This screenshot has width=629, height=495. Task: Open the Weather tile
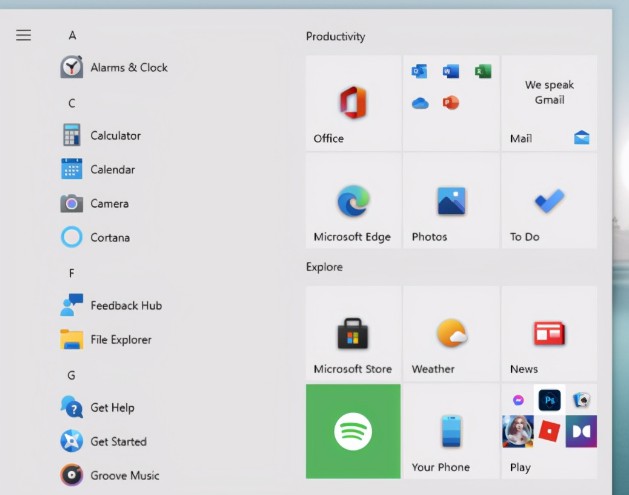click(x=451, y=333)
